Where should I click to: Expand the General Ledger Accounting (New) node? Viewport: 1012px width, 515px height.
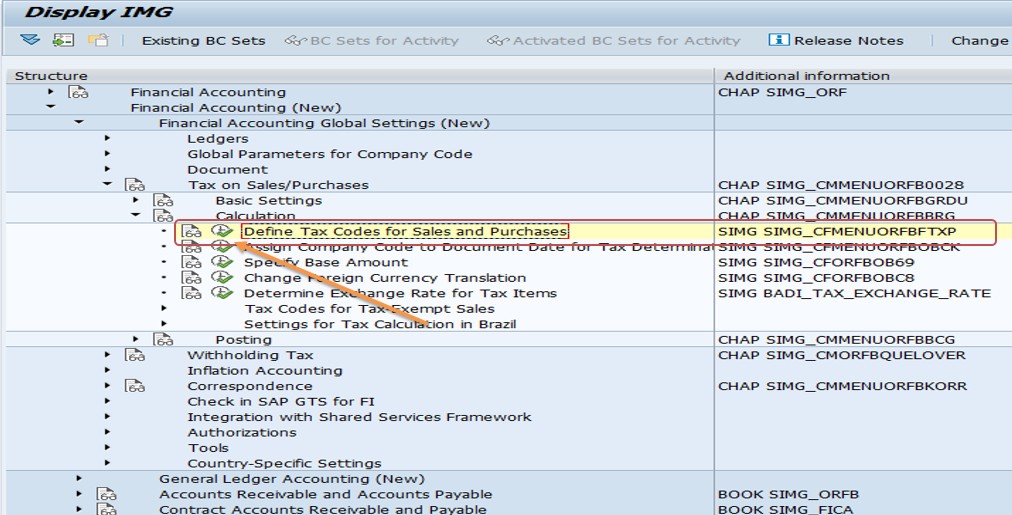(x=78, y=479)
